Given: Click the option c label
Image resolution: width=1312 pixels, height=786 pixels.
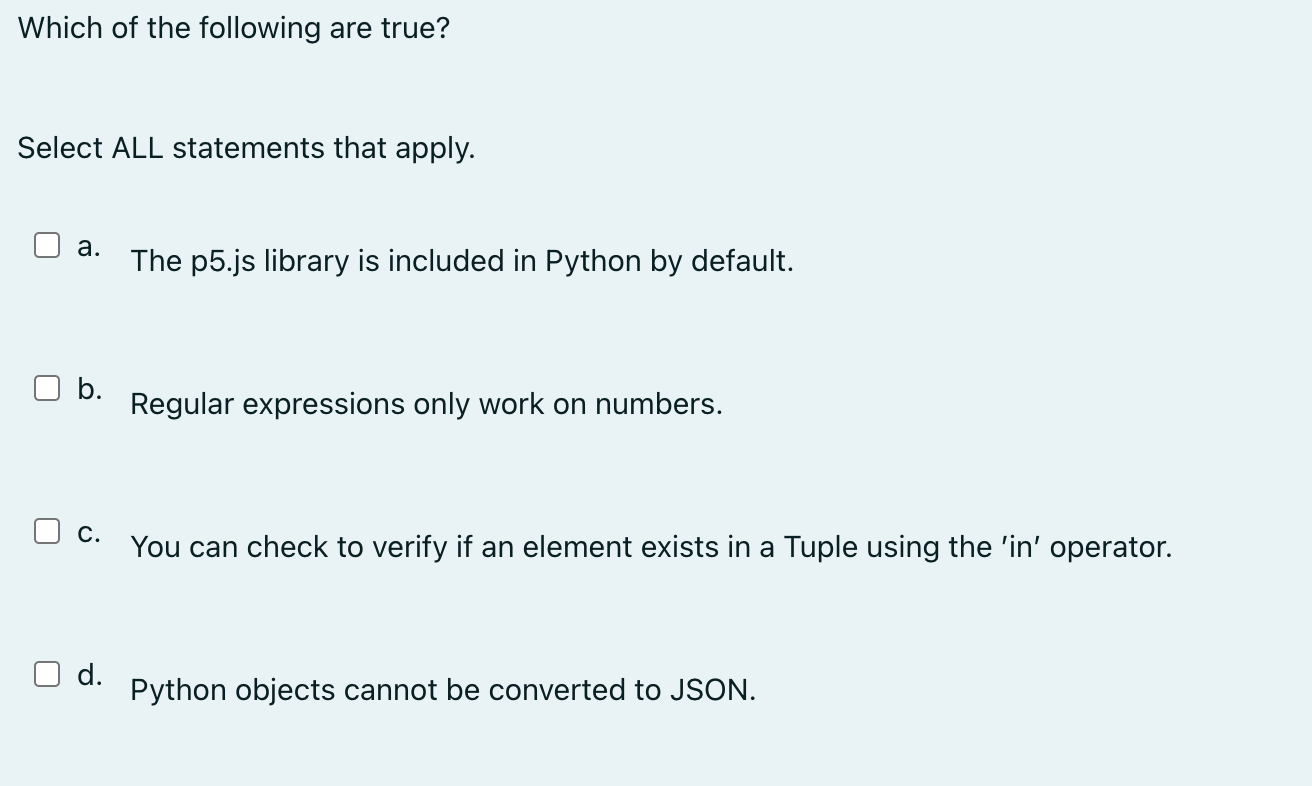Looking at the screenshot, I should [x=90, y=531].
